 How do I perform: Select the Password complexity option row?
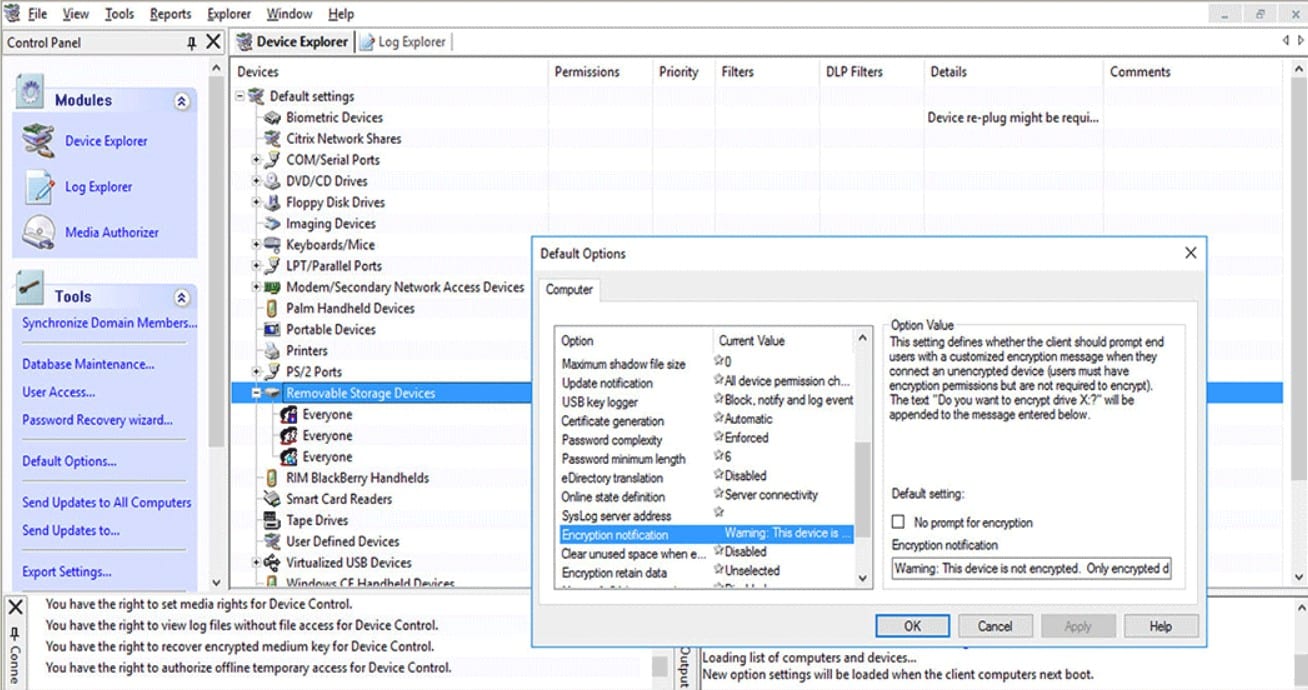tap(705, 440)
